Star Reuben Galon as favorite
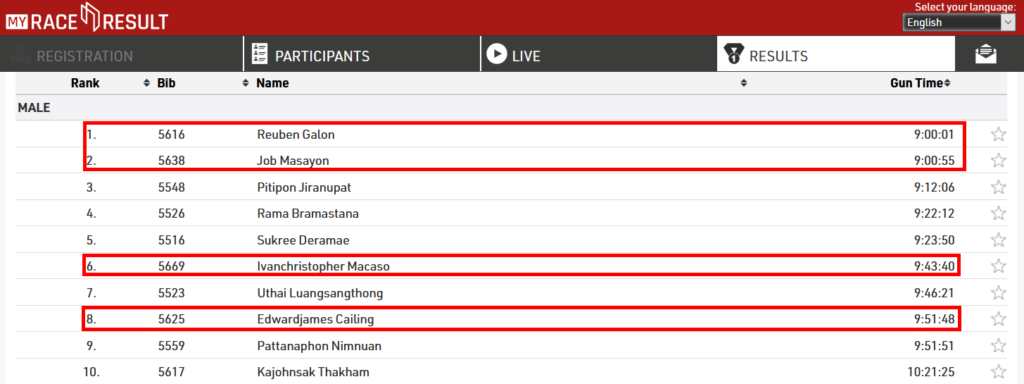 [x=998, y=135]
